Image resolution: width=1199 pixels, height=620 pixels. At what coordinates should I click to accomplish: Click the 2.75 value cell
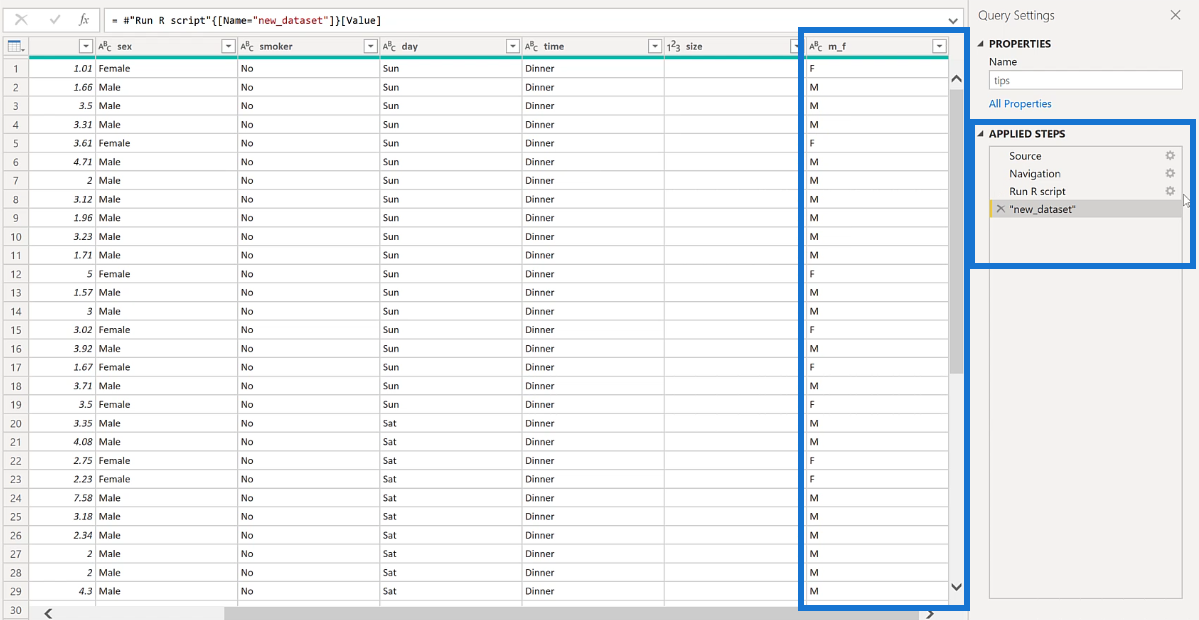pos(63,460)
